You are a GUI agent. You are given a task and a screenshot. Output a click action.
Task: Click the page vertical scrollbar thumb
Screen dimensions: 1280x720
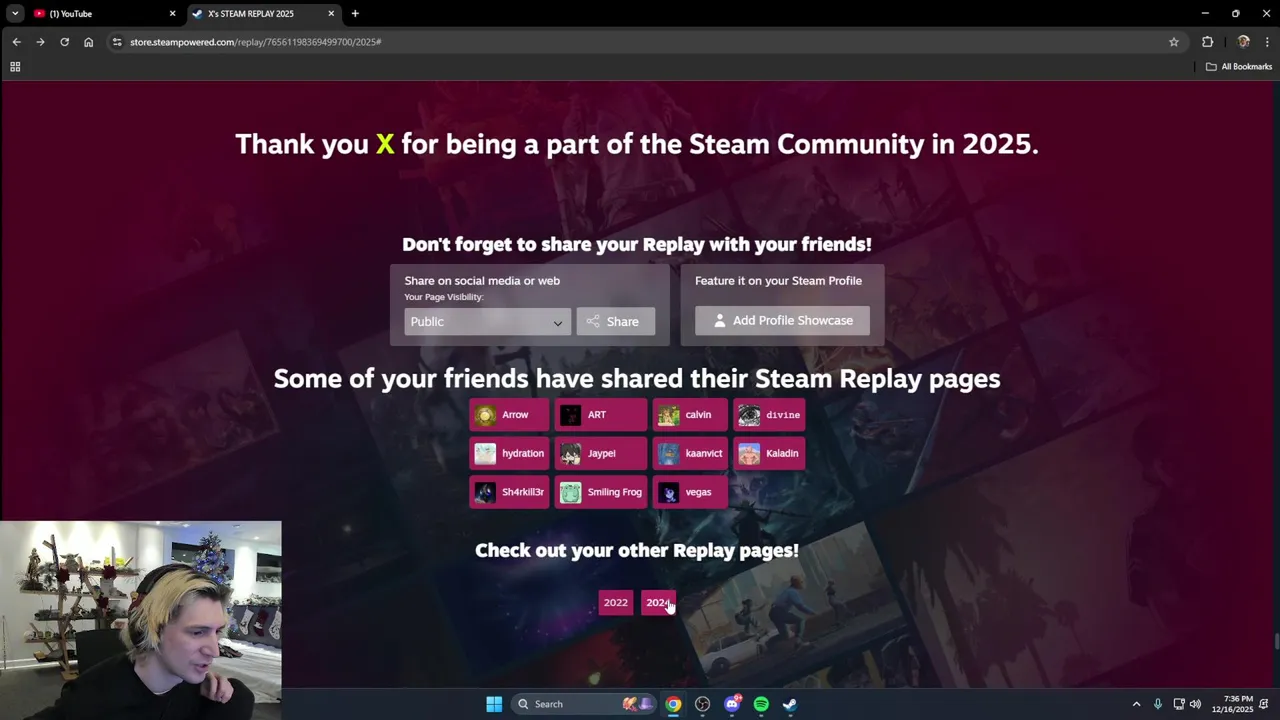(1275, 641)
